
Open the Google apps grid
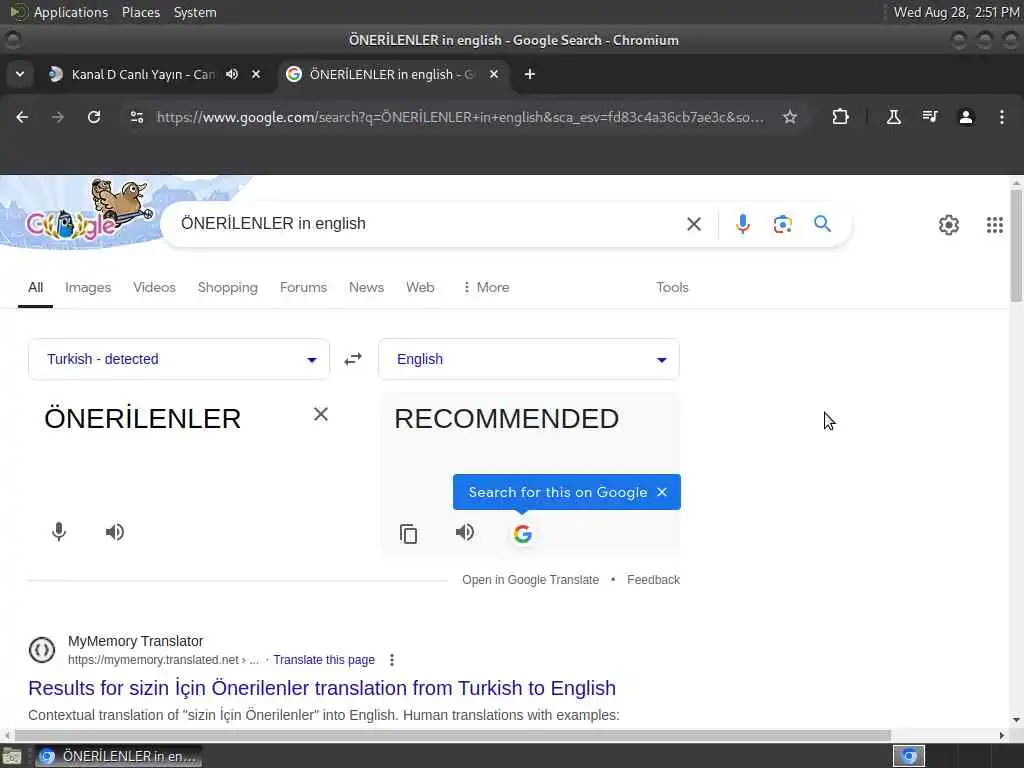click(x=995, y=225)
